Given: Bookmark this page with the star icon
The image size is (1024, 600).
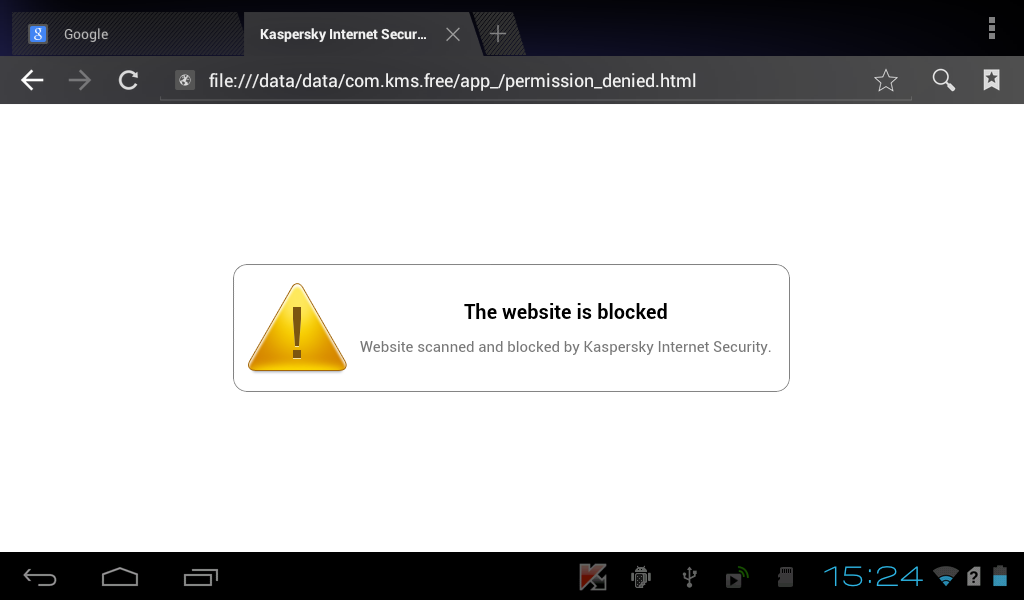Looking at the screenshot, I should [x=886, y=80].
